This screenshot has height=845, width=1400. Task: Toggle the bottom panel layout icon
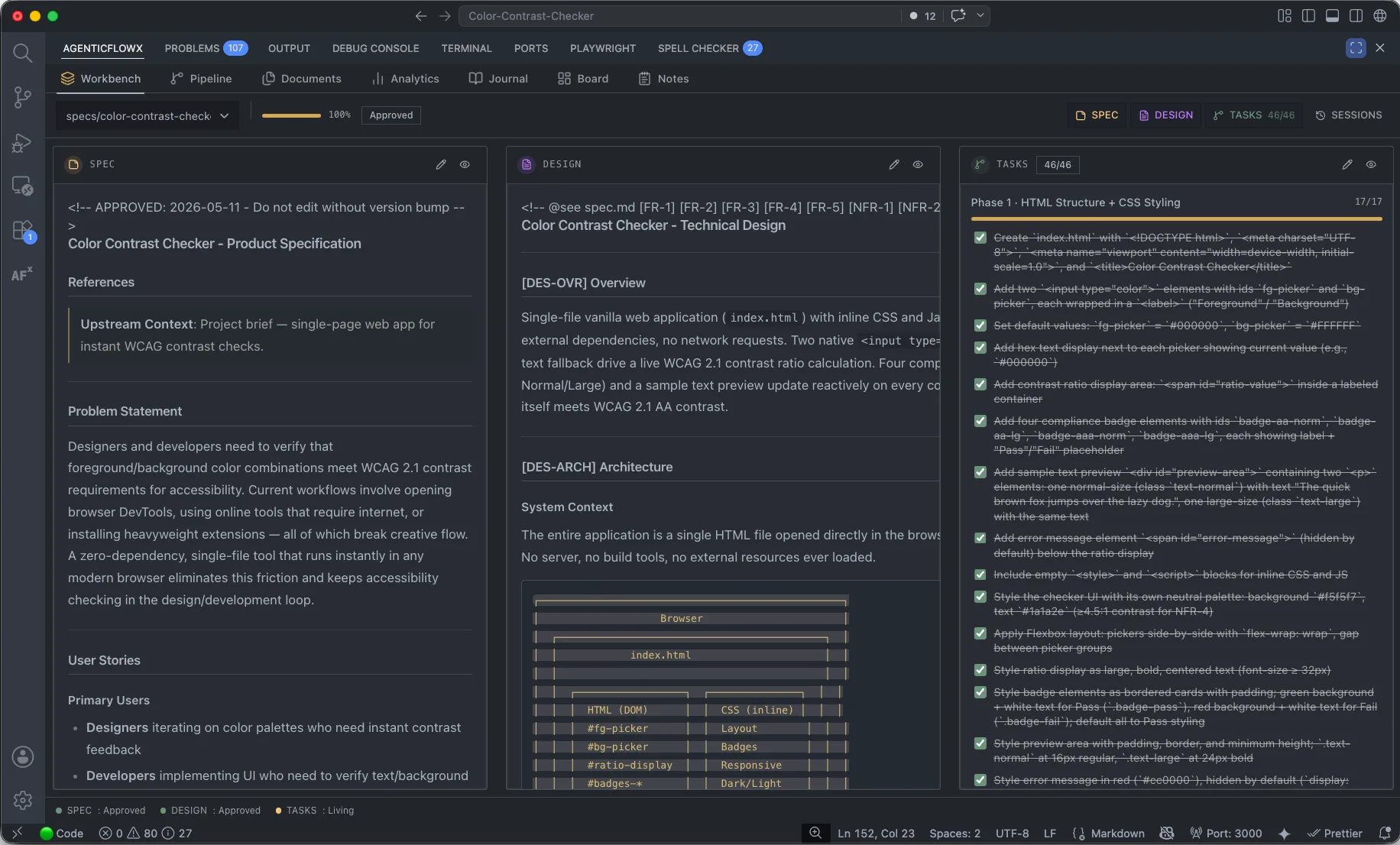click(x=1332, y=16)
